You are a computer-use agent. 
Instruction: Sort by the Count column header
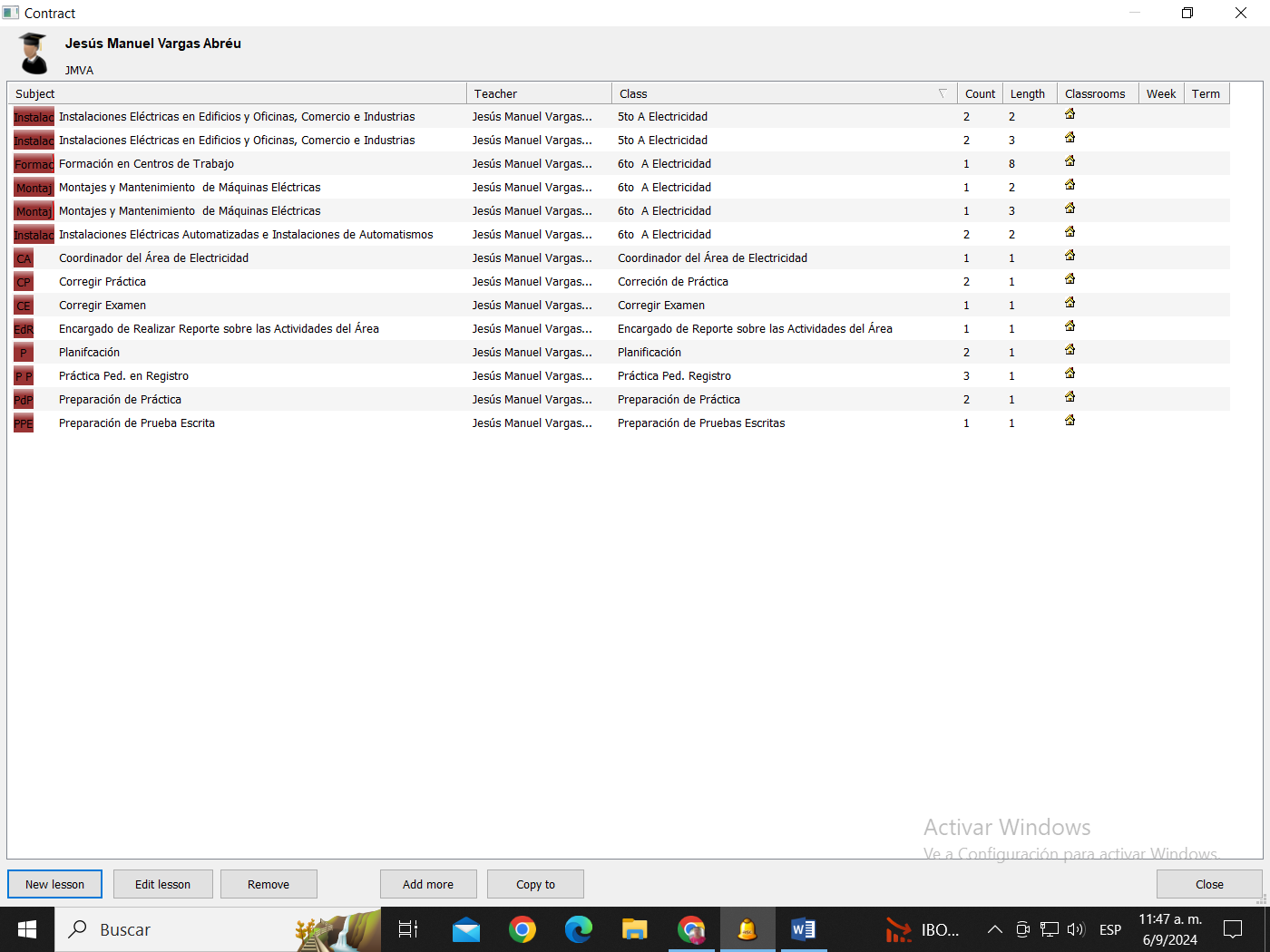980,93
